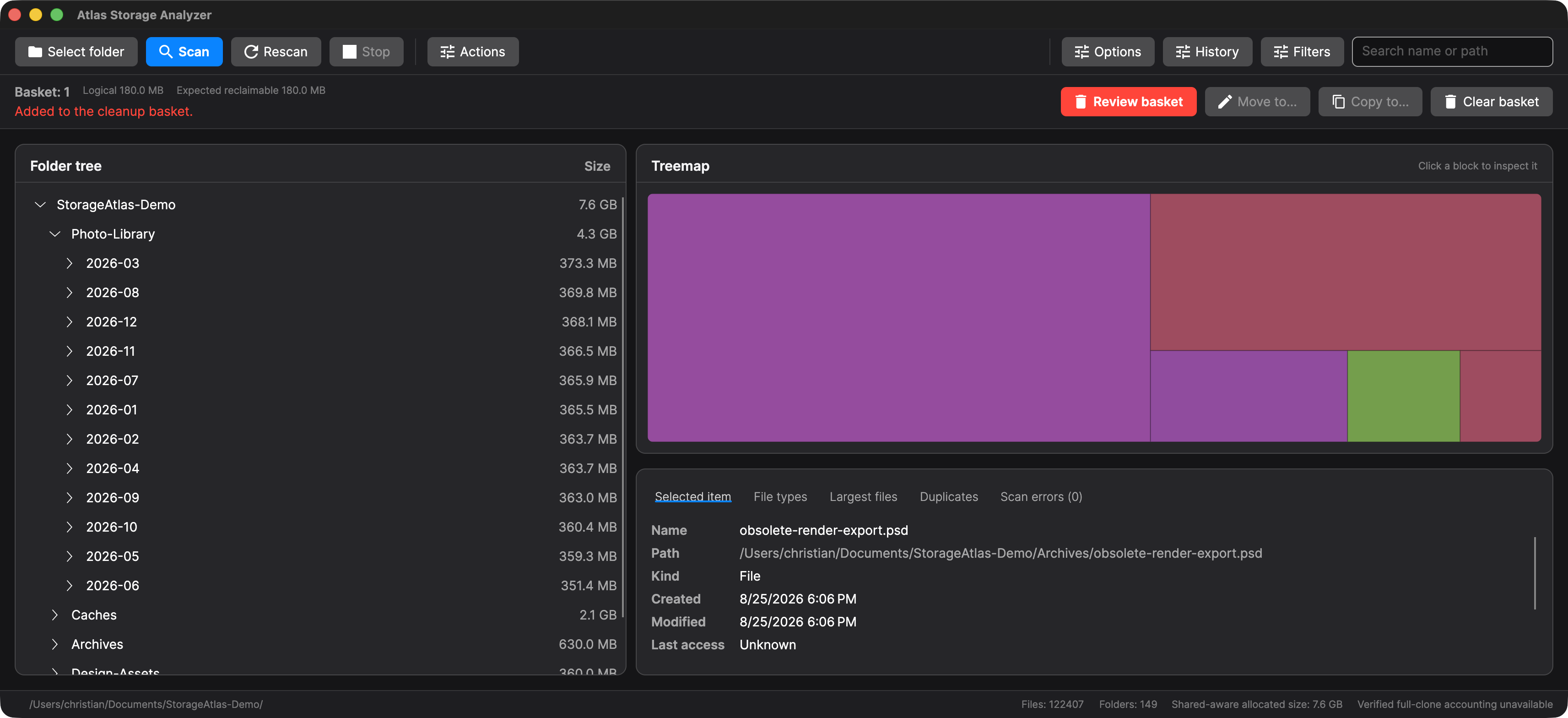Expand the Archives folder

click(55, 644)
